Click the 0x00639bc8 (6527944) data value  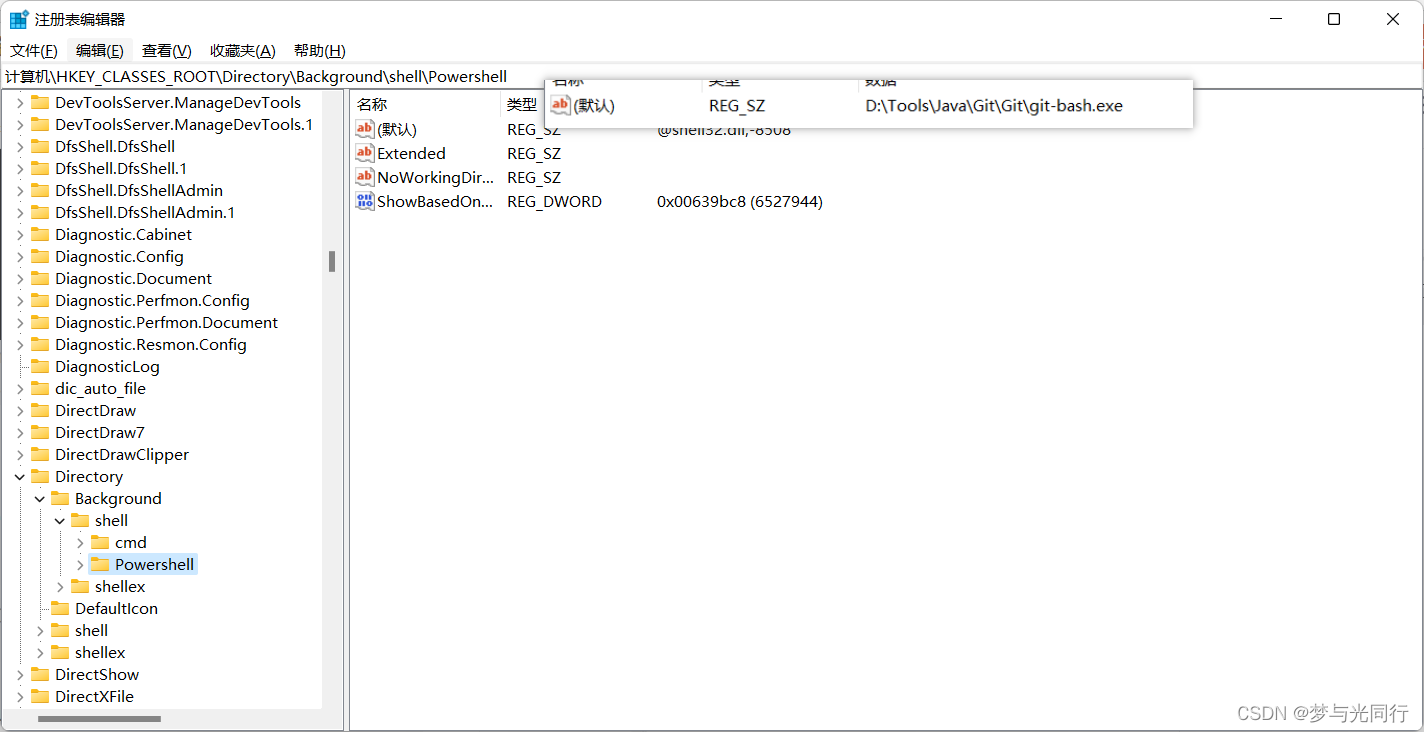tap(740, 202)
